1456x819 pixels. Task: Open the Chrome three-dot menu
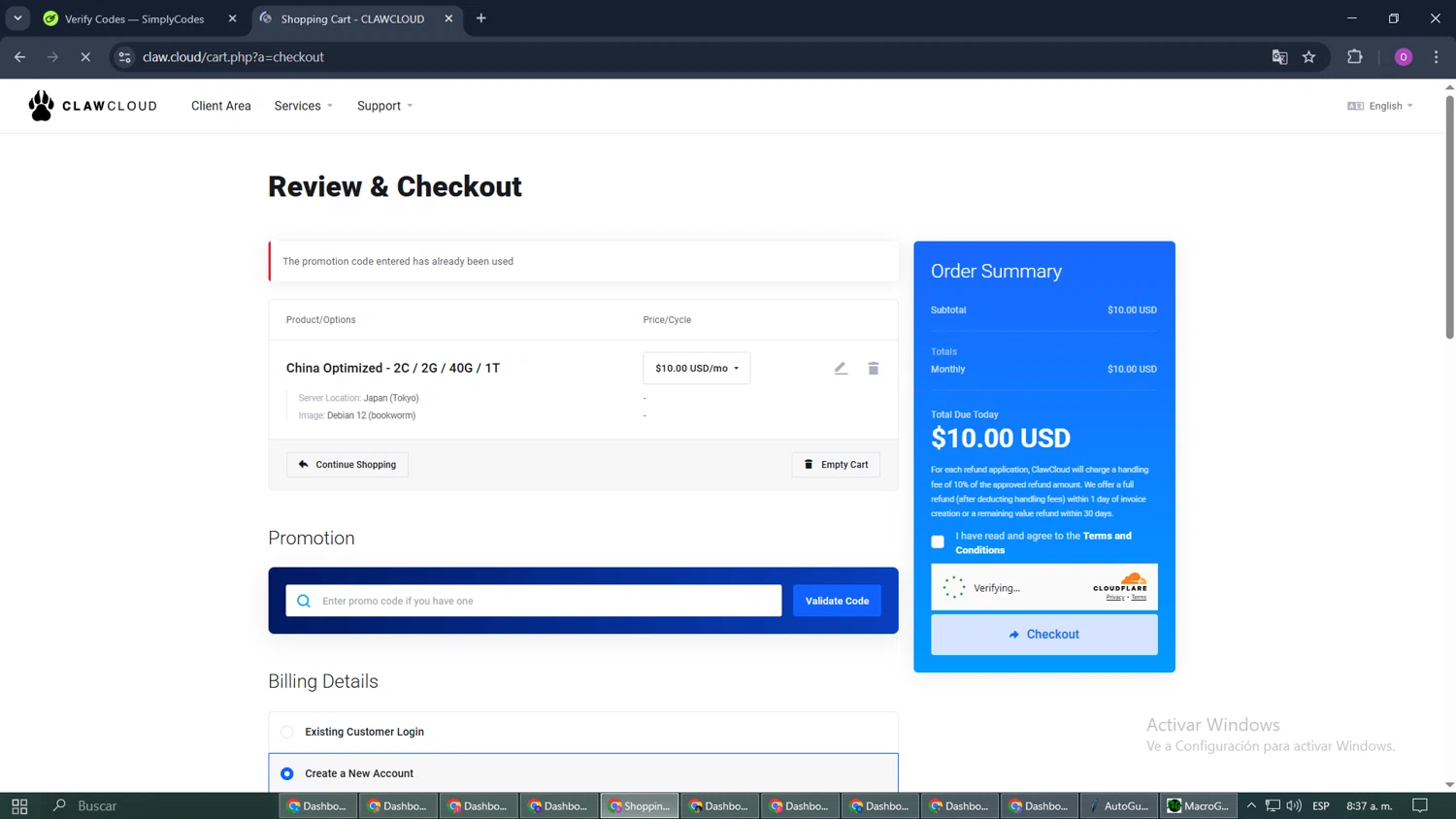point(1437,57)
